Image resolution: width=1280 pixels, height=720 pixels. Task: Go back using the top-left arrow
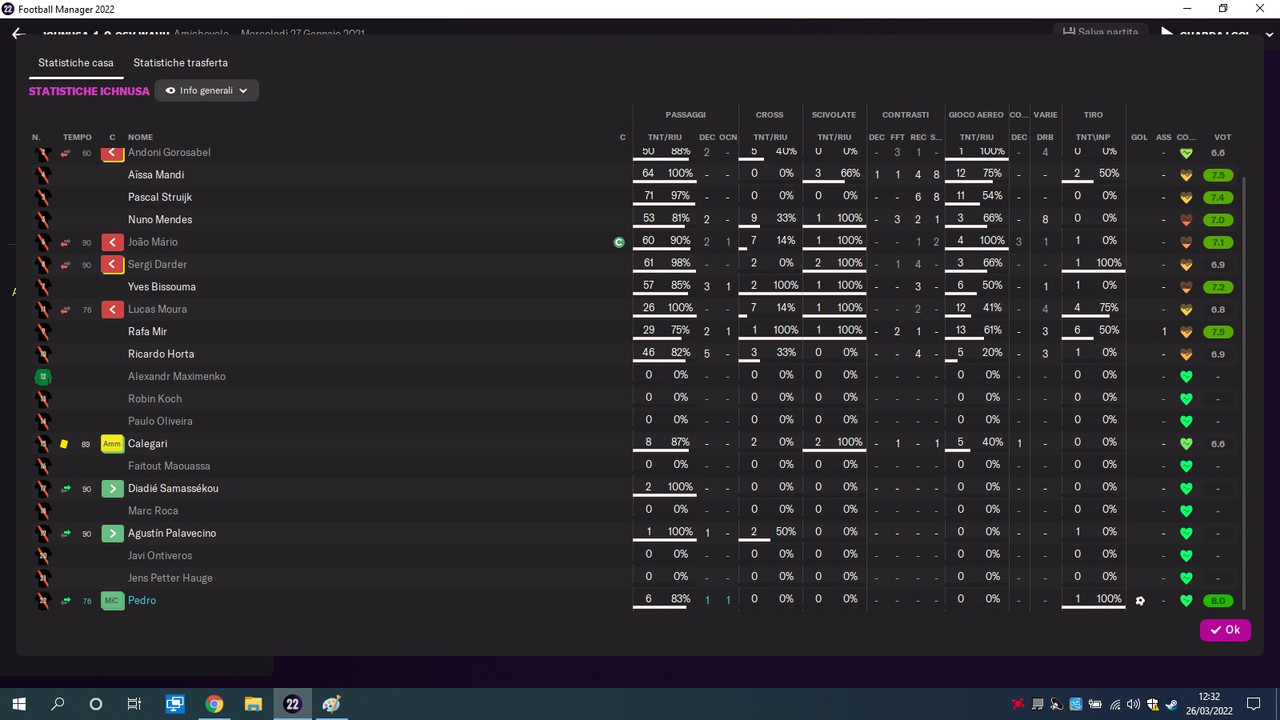[x=17, y=33]
